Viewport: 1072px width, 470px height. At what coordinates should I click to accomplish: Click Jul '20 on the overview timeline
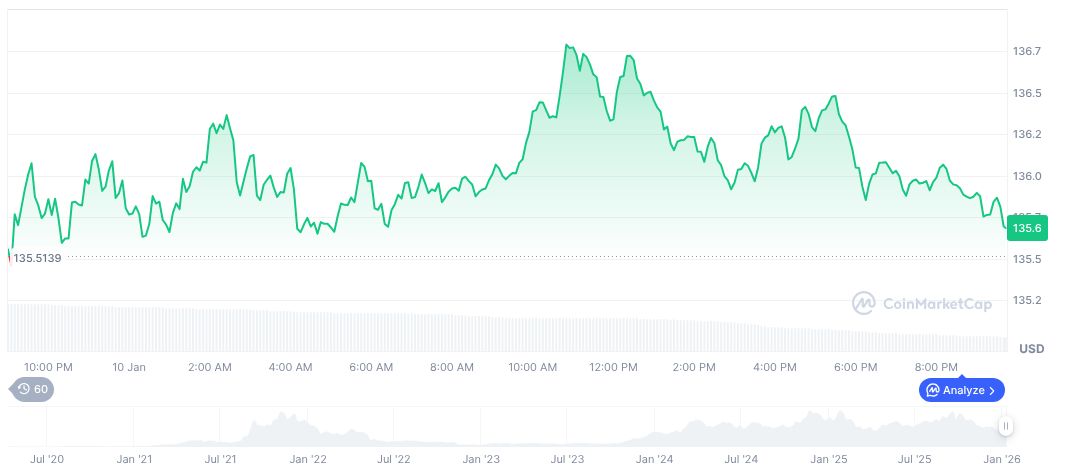(47, 459)
